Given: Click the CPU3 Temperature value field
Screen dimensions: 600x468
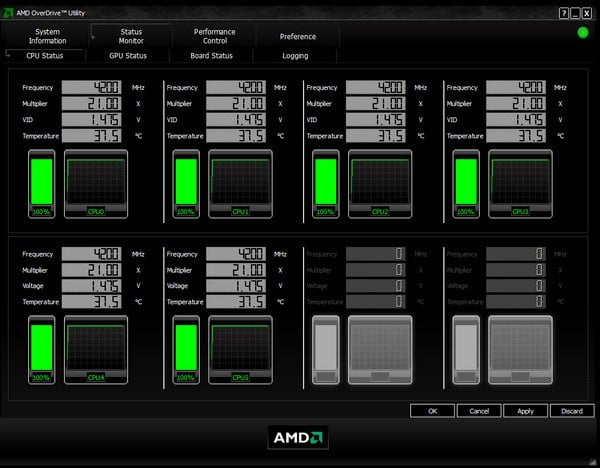Looking at the screenshot, I should point(516,135).
